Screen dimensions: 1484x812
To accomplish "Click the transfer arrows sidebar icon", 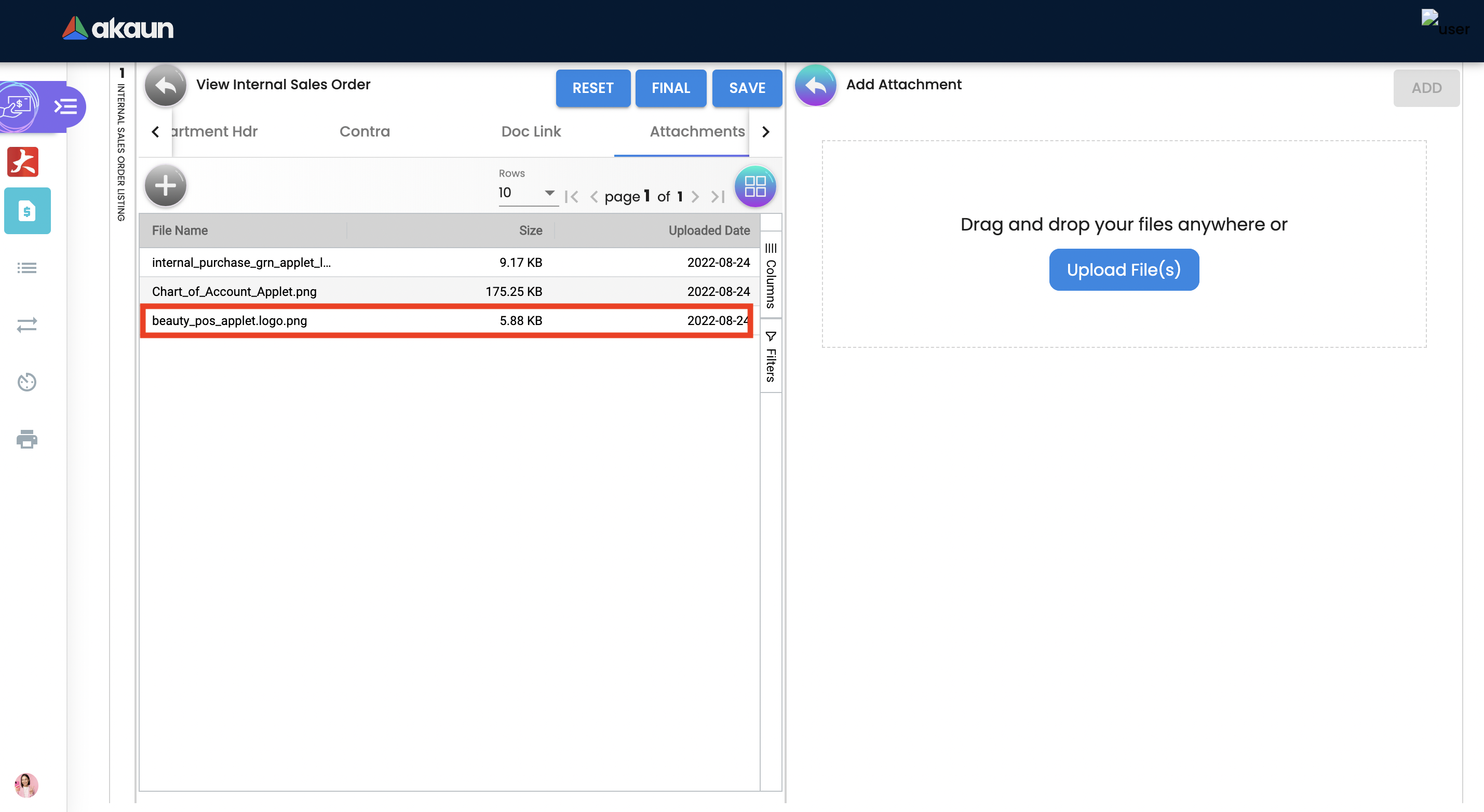I will (x=26, y=326).
